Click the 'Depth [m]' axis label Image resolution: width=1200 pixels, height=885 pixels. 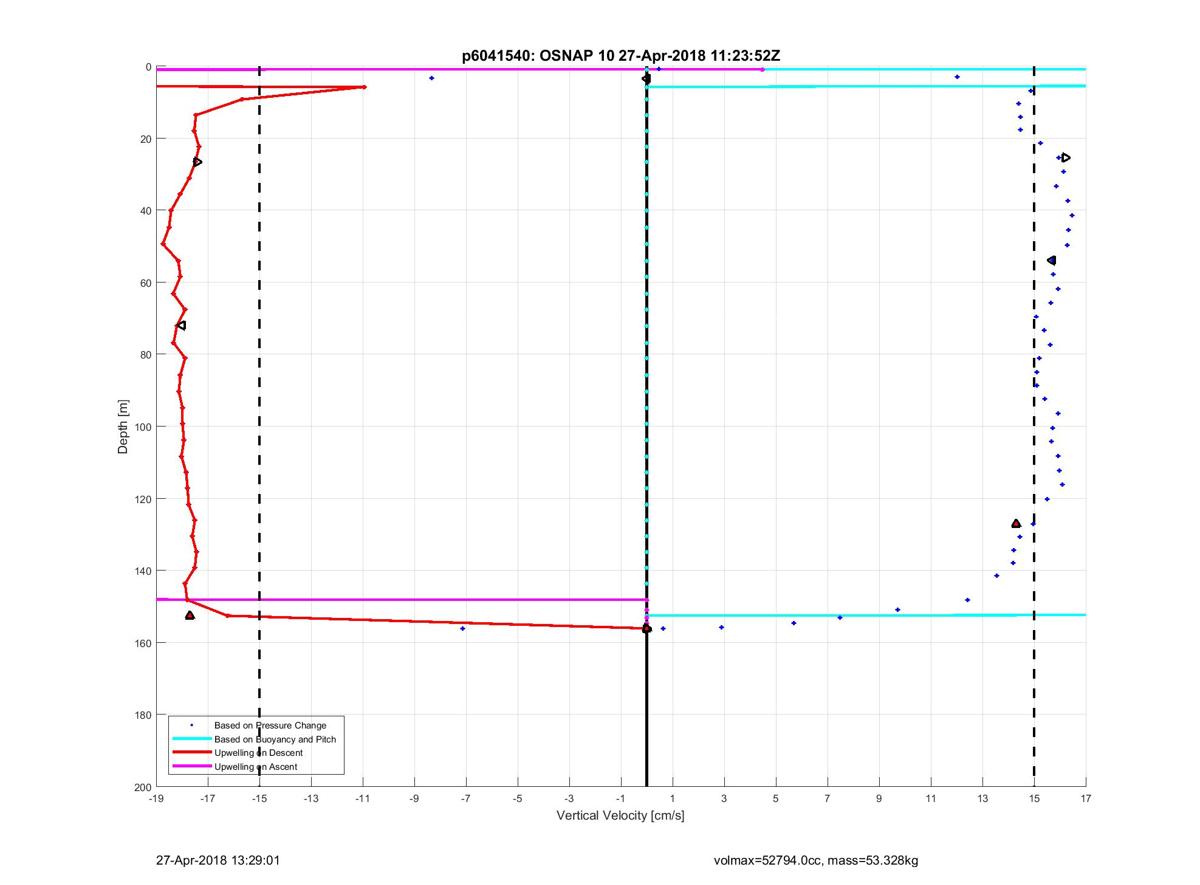(123, 426)
